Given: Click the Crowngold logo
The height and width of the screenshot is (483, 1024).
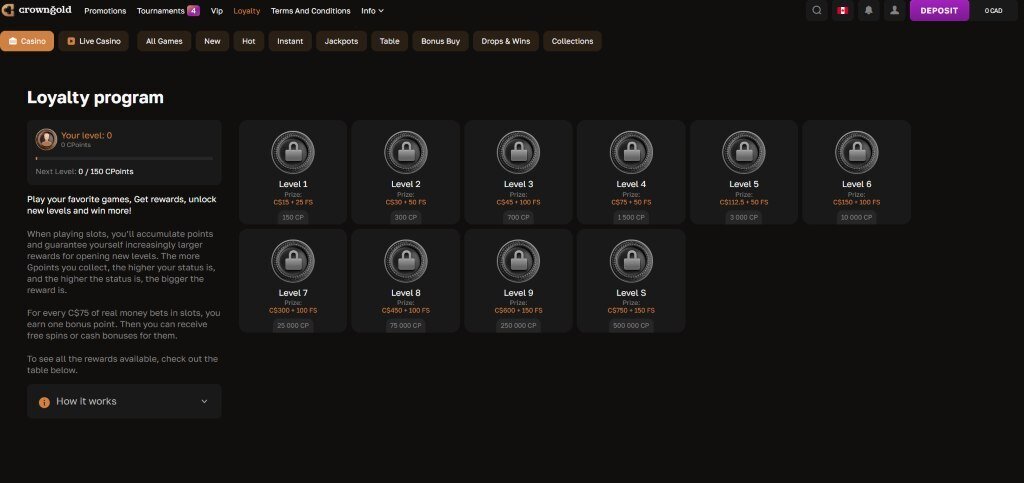Looking at the screenshot, I should [x=38, y=11].
